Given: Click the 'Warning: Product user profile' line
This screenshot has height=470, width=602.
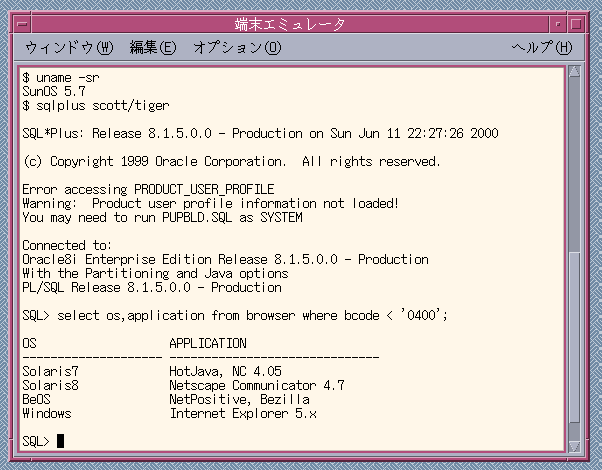Looking at the screenshot, I should (210, 204).
